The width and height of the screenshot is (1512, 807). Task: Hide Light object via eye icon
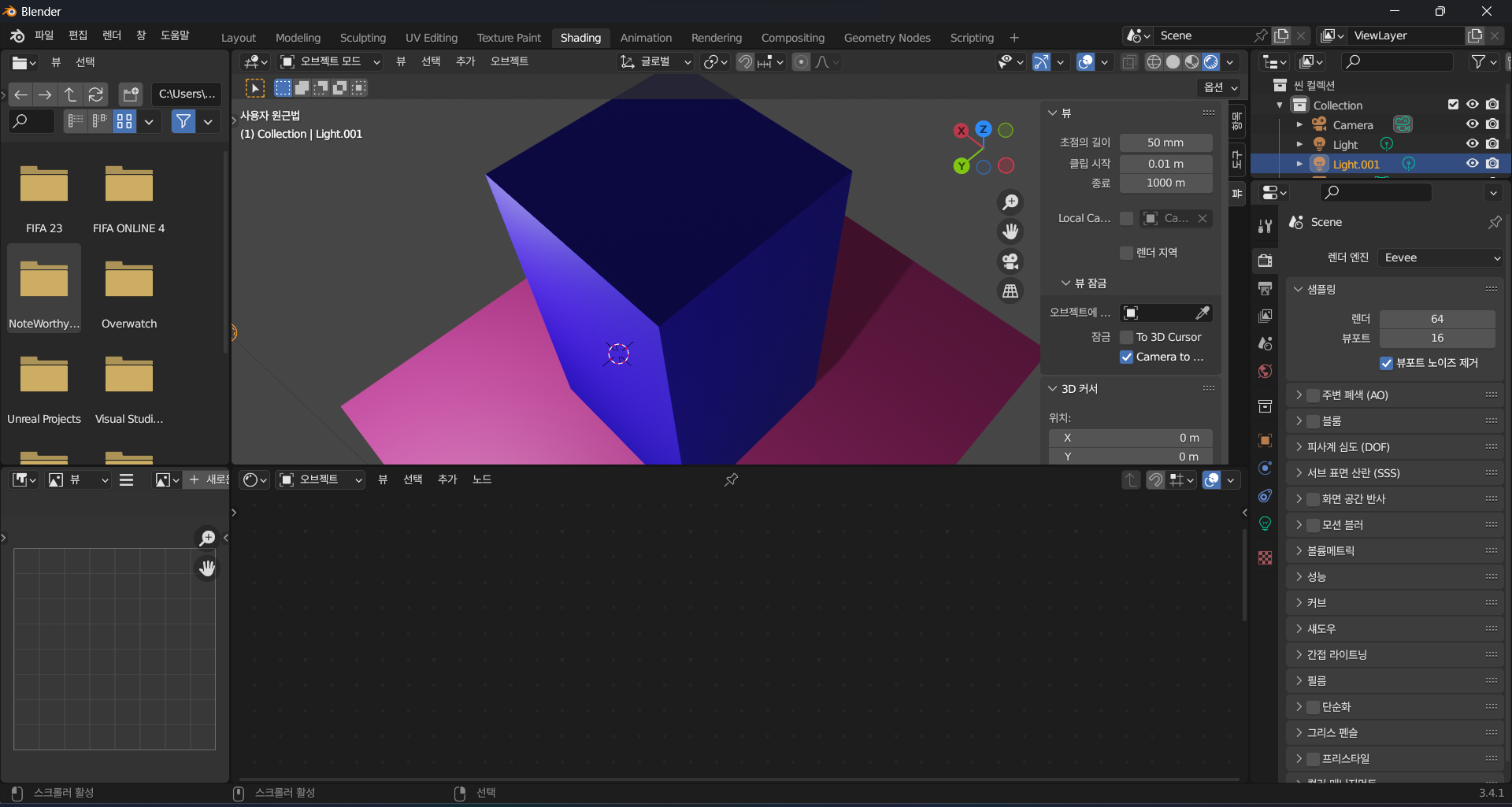coord(1472,144)
